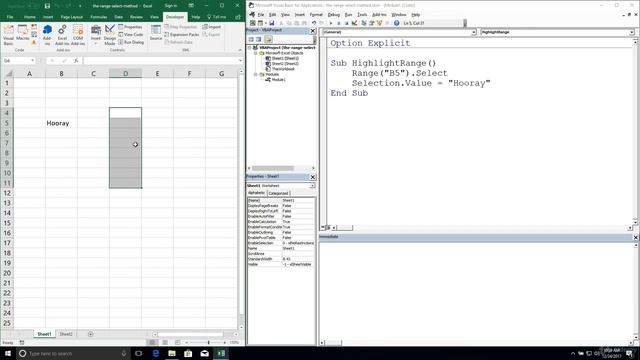Adjust the Excel zoom slider
640x360 pixels.
pos(209,342)
